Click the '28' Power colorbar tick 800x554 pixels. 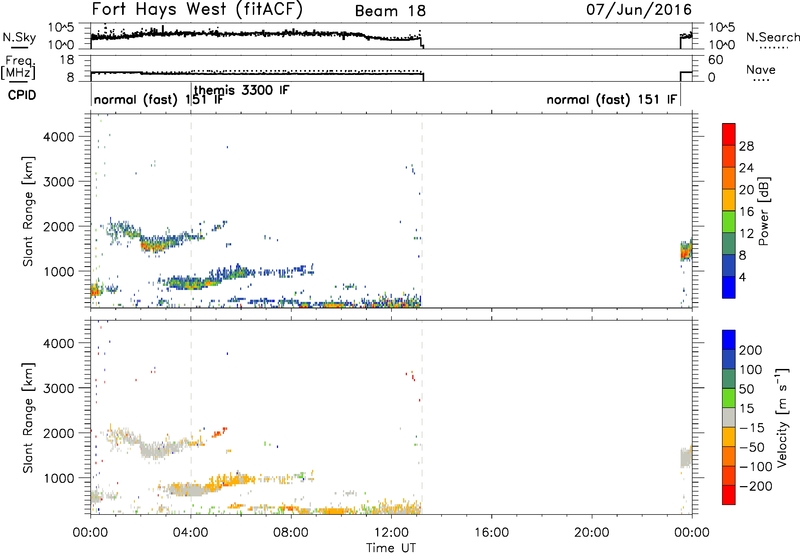point(746,146)
